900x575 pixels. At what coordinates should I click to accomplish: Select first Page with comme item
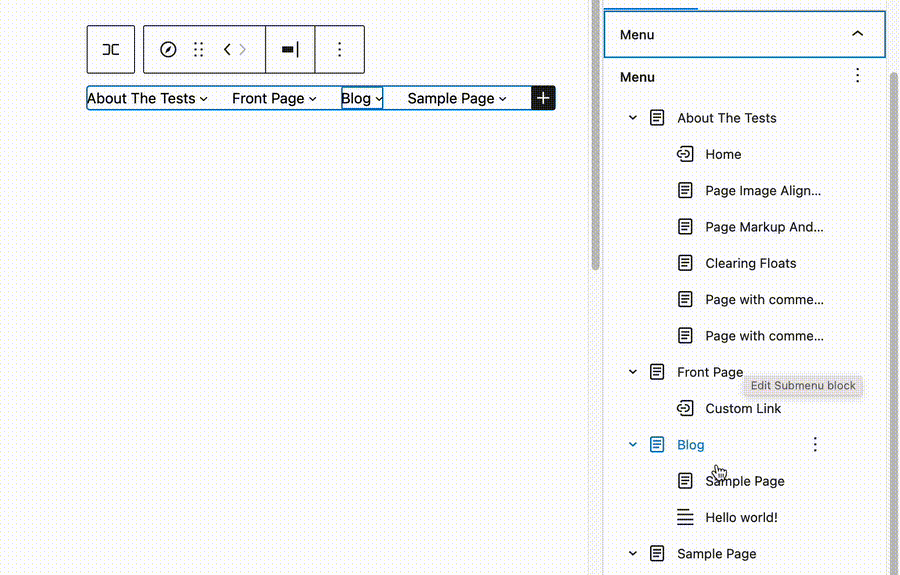765,300
